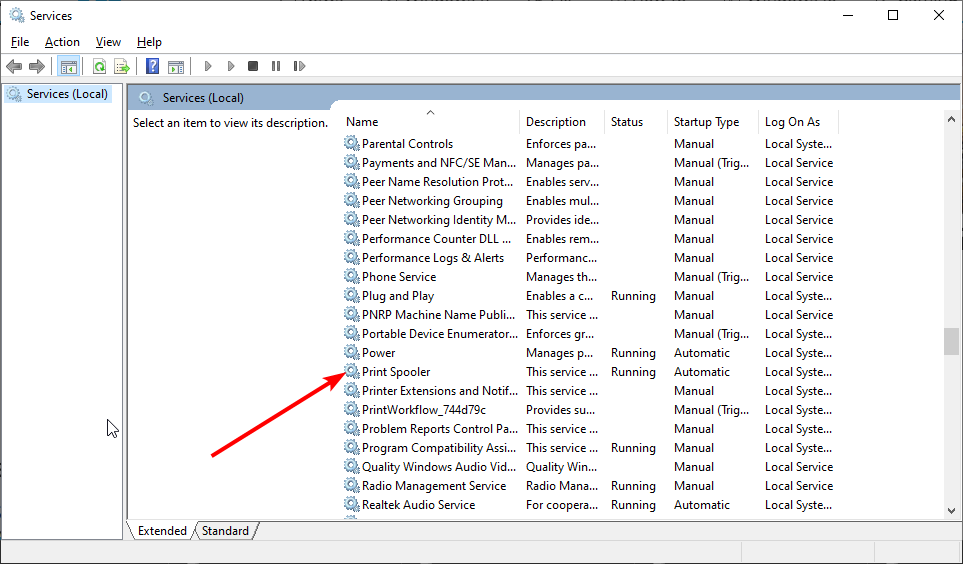Select Program Compatibility Assistant service

439,448
